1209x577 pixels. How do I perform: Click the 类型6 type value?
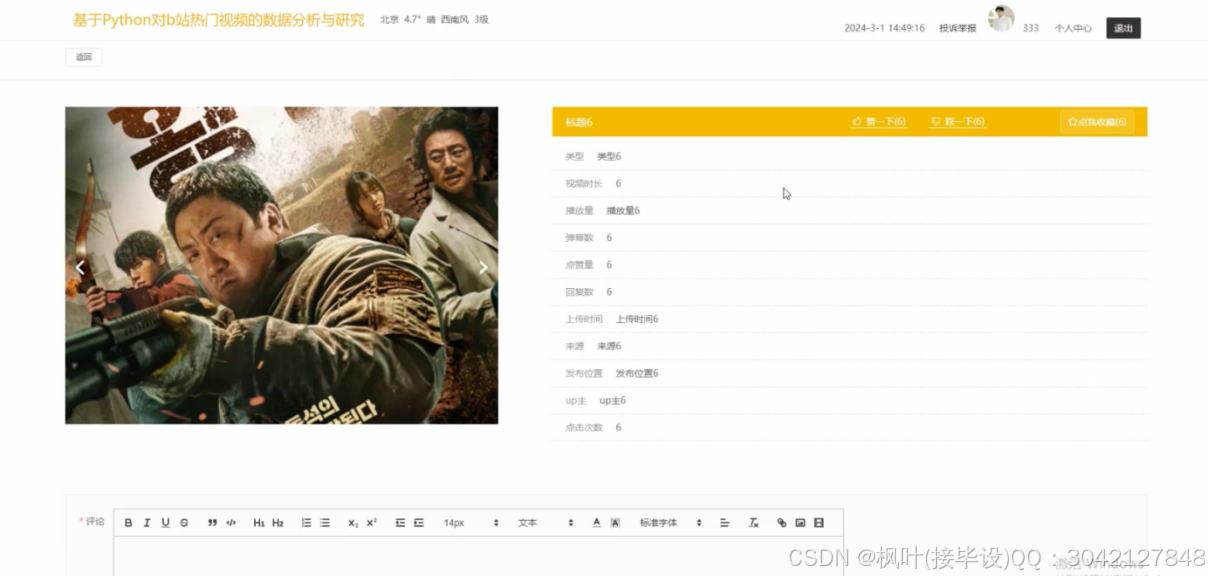[x=609, y=156]
